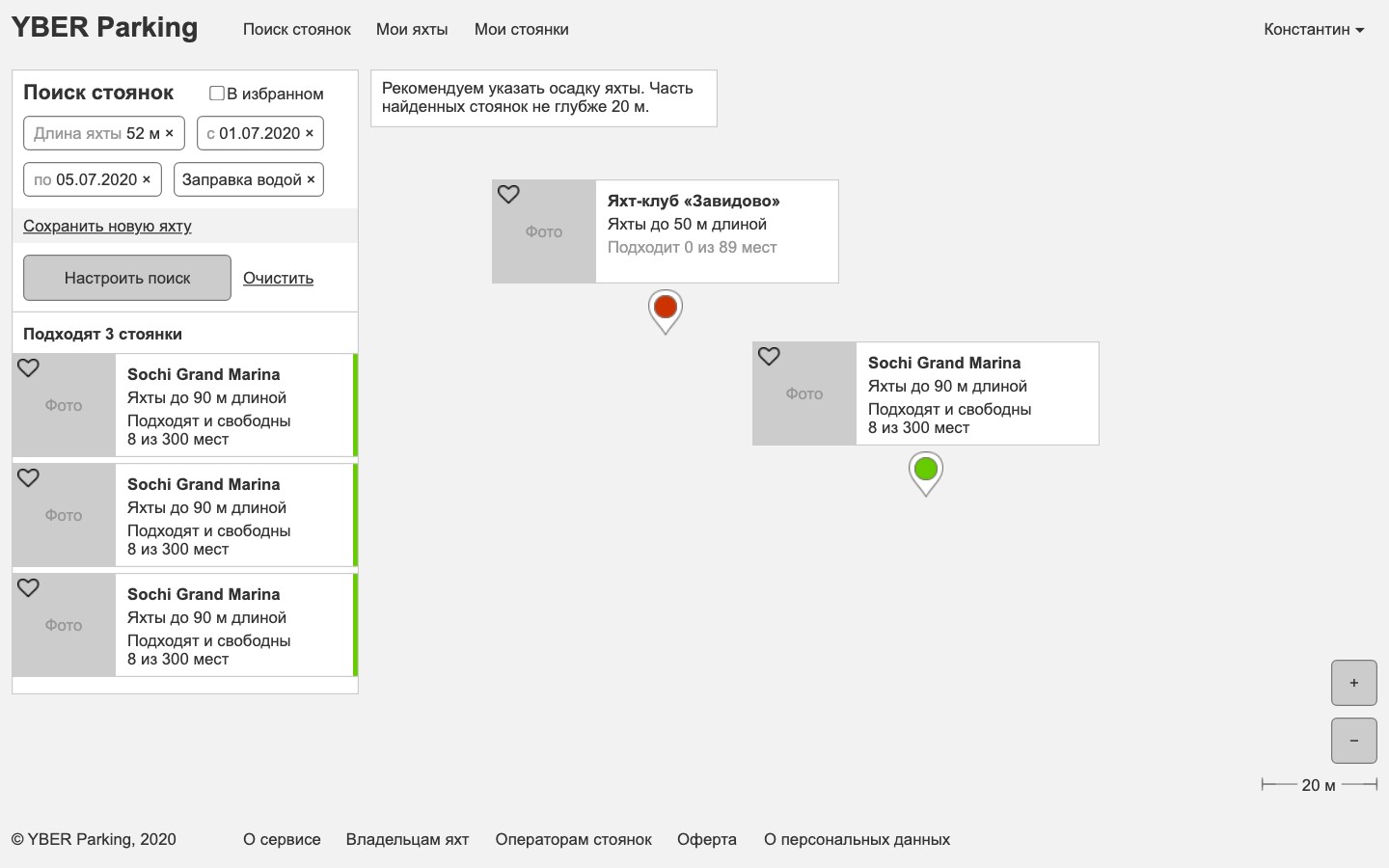This screenshot has width=1389, height=868.
Task: Click the Очистить link
Action: click(278, 278)
